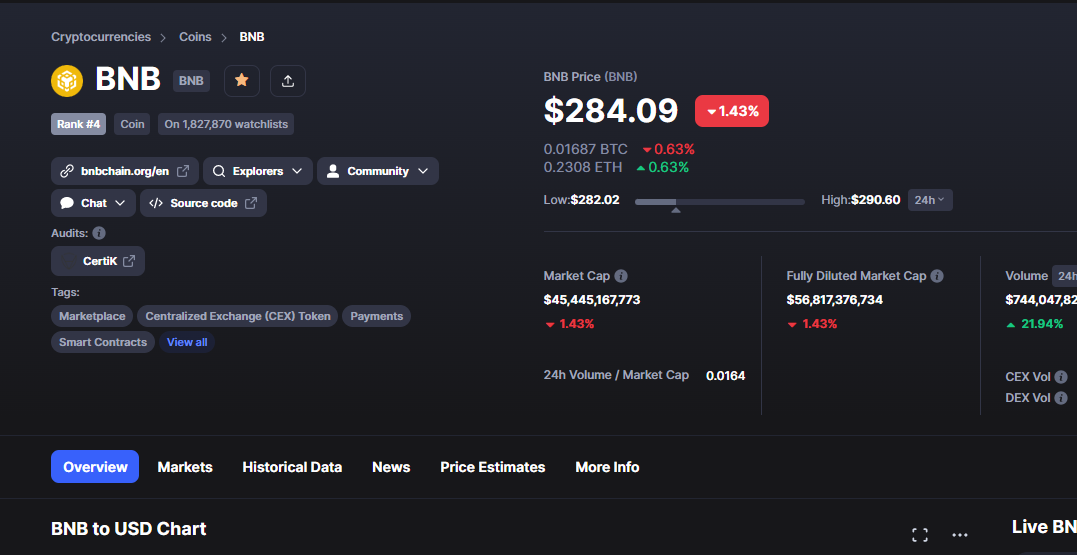Click the Low:$282.02 label
This screenshot has width=1077, height=555.
point(581,200)
